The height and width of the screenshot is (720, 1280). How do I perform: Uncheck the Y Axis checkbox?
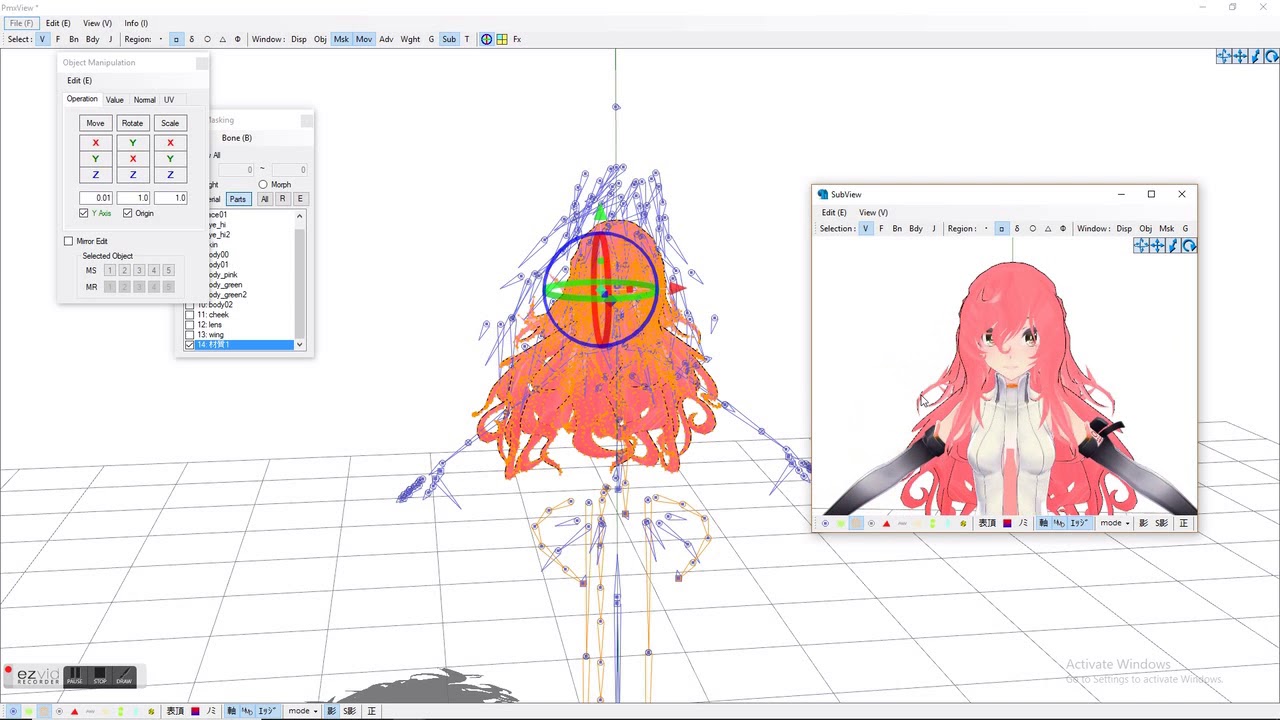(x=84, y=213)
